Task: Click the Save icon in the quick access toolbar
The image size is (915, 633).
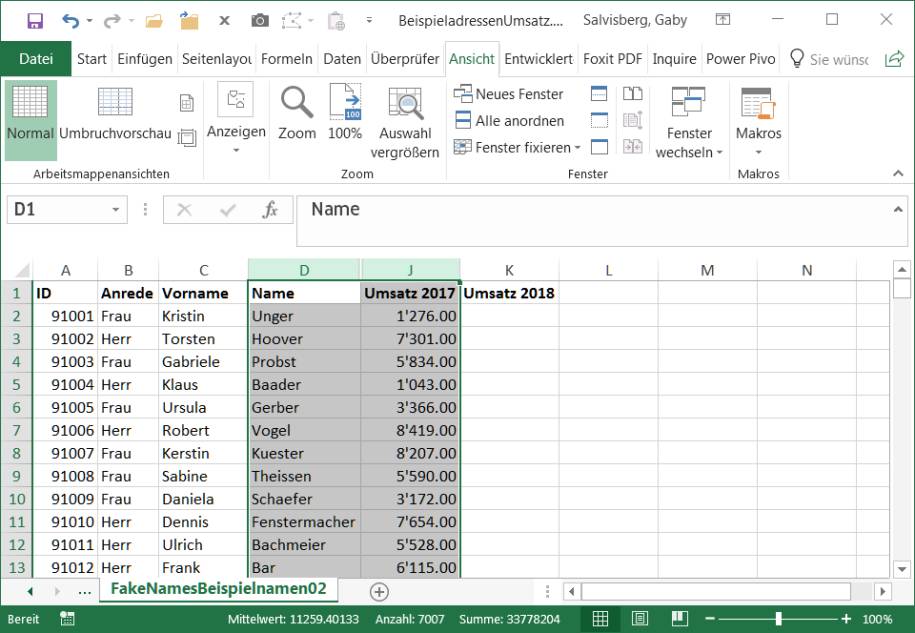Action: tap(35, 21)
